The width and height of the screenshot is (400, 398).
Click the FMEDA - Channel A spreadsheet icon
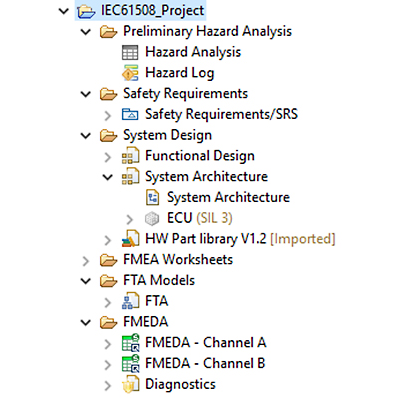click(130, 343)
